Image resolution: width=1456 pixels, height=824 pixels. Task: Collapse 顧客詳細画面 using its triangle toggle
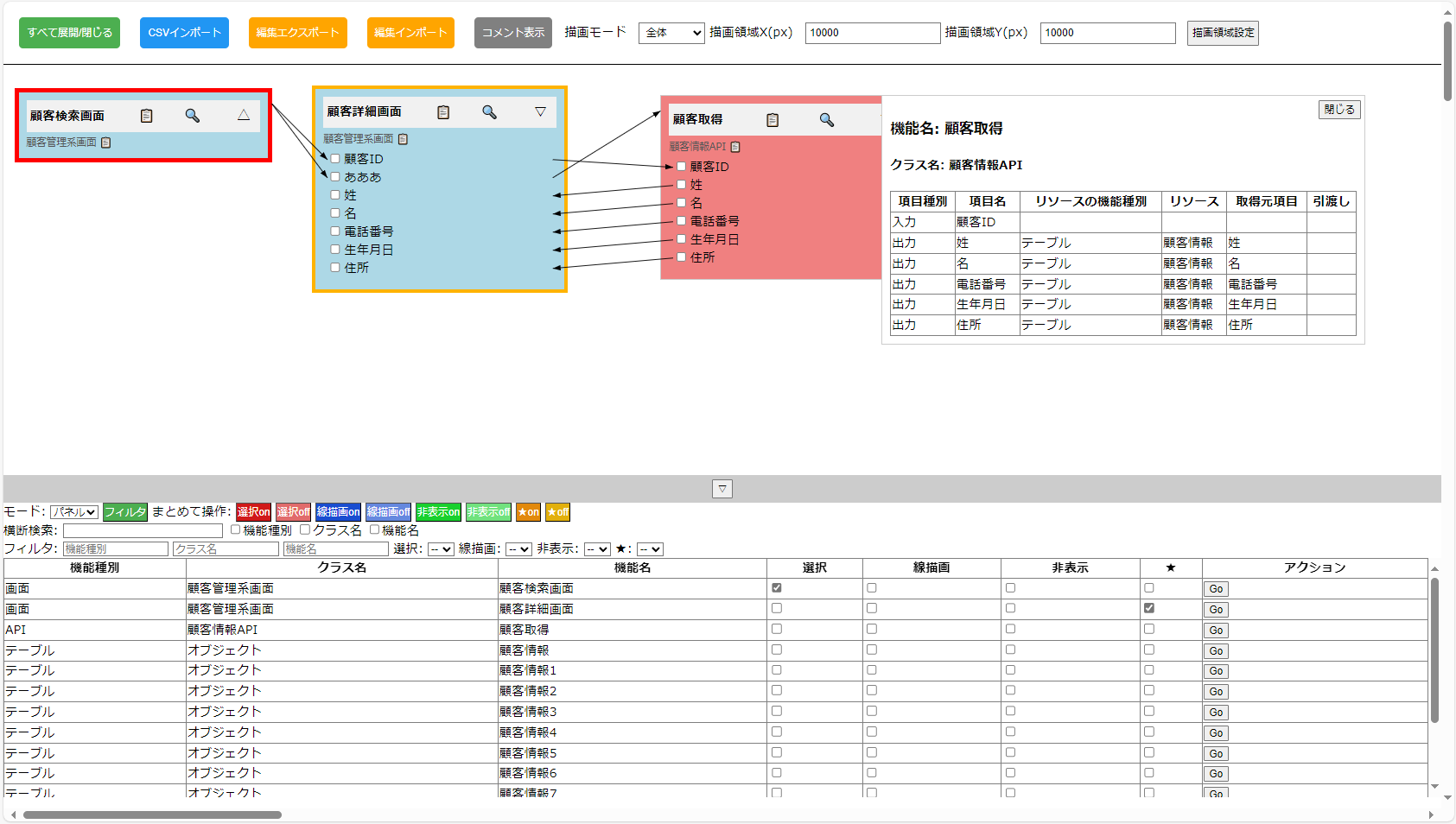540,111
